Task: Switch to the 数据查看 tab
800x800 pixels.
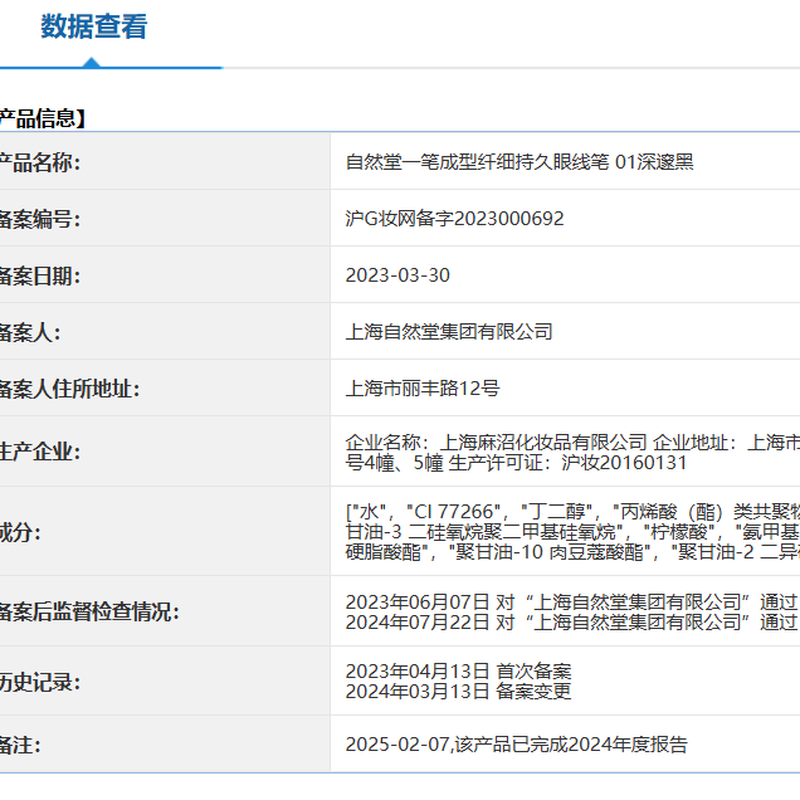Action: [94, 28]
